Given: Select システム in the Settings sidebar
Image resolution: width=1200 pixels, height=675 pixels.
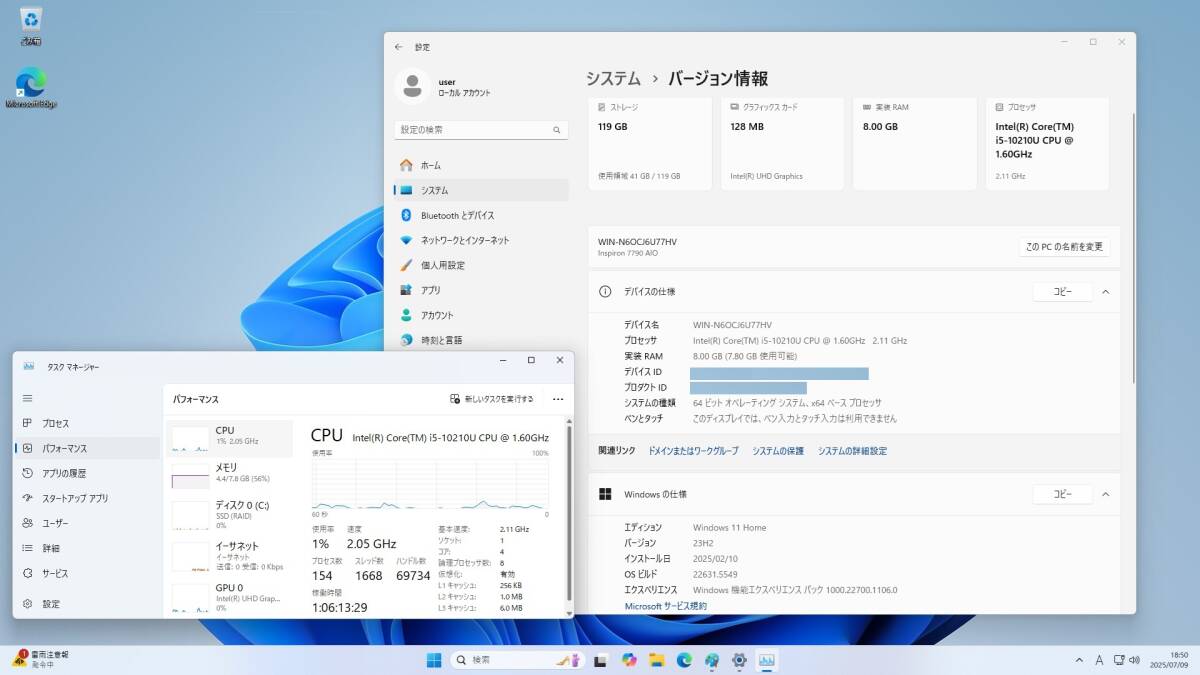Looking at the screenshot, I should coord(481,190).
